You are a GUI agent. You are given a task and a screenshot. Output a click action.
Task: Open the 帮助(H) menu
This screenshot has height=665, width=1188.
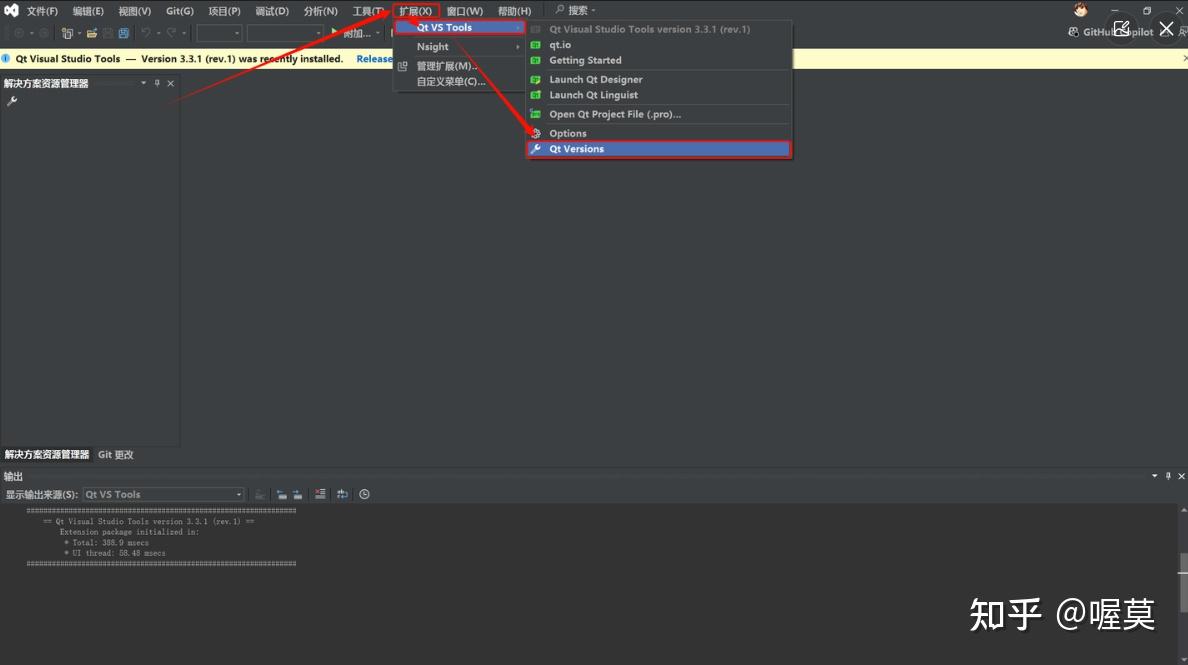512,10
